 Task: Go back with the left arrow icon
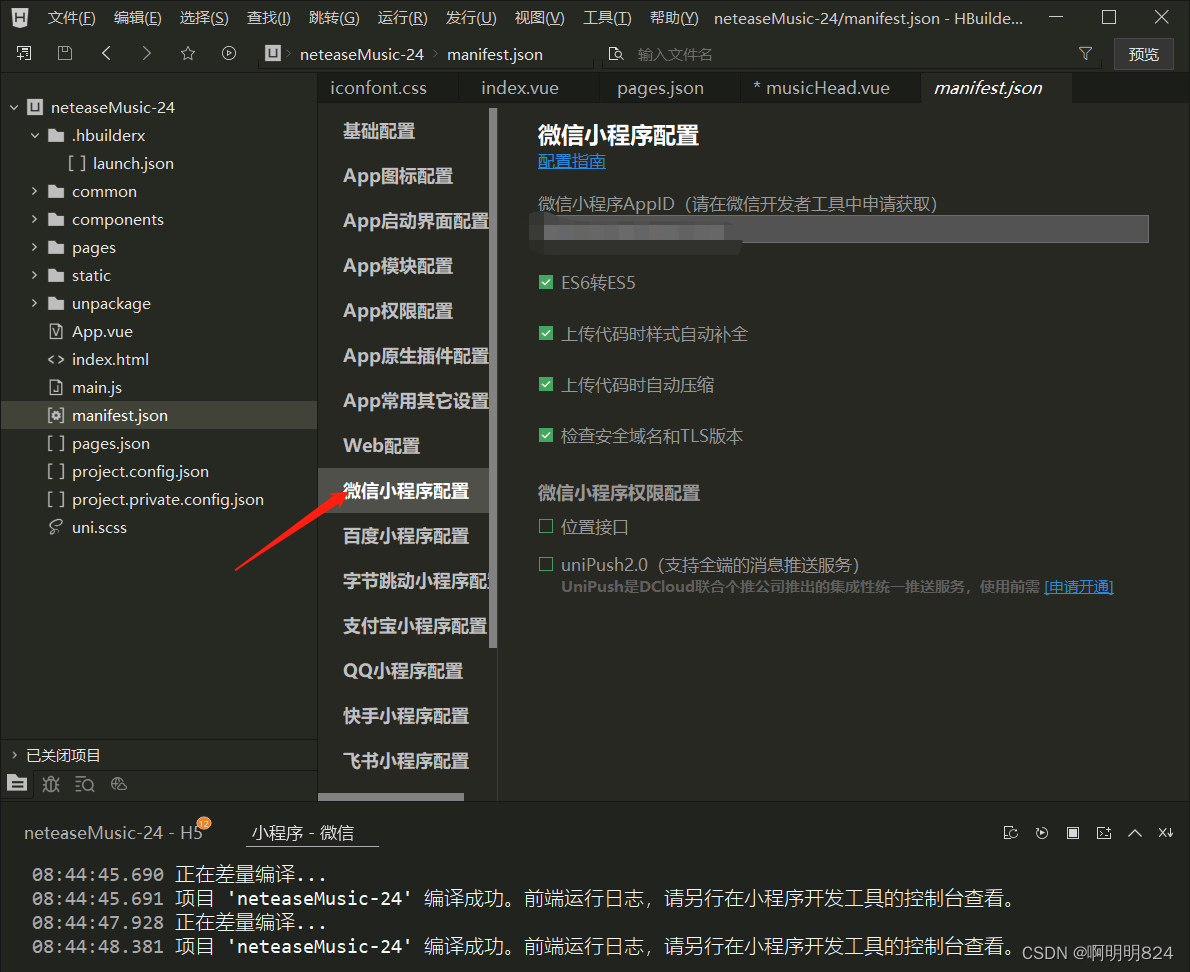click(106, 53)
